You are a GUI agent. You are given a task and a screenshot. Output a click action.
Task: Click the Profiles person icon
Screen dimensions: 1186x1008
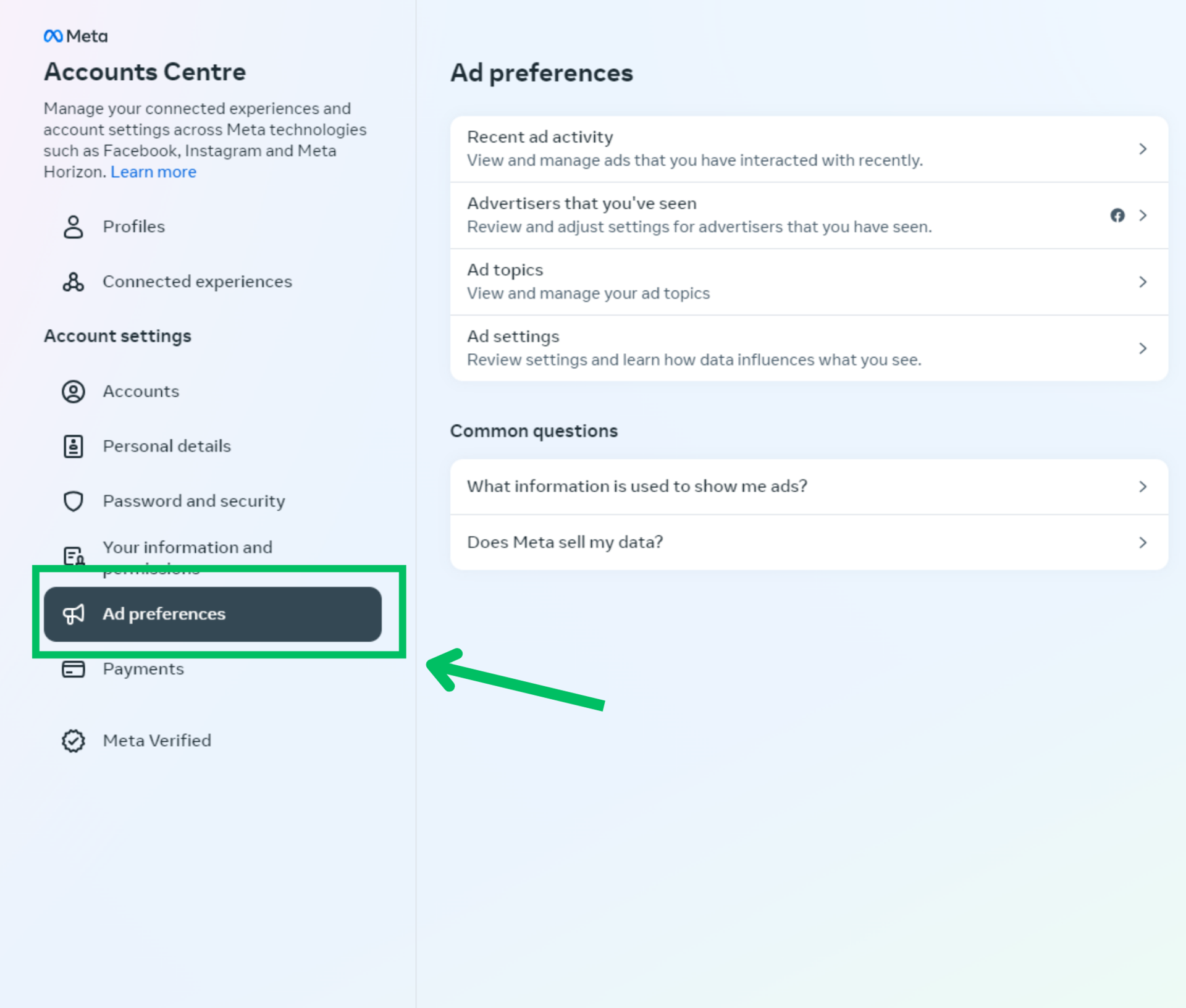coord(73,227)
